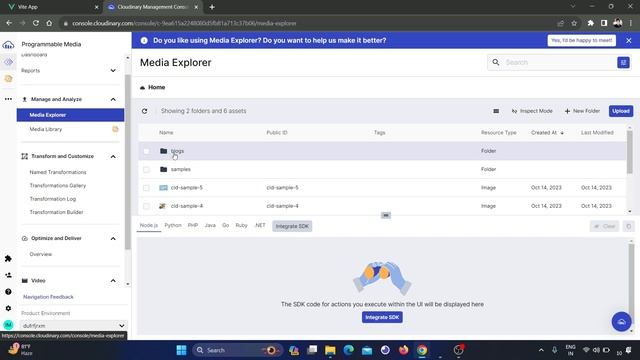Collapse the Transform and Customize section
Viewport: 640px width, 360px height.
(x=113, y=156)
